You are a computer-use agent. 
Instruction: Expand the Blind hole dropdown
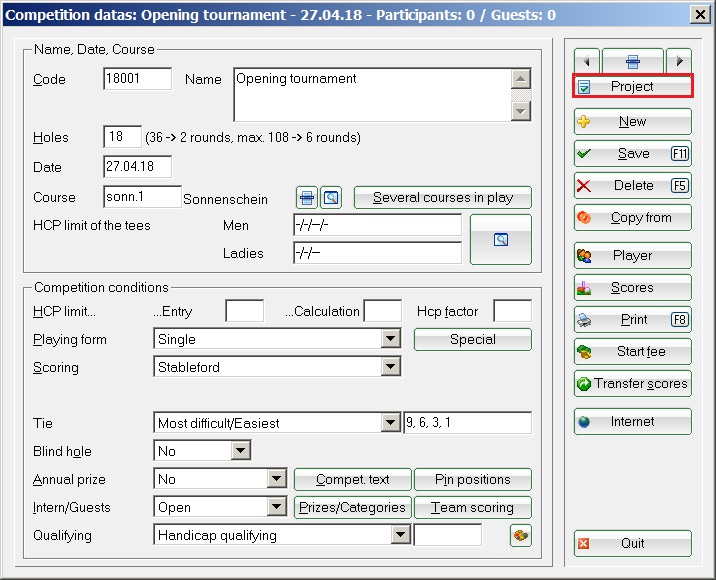point(240,452)
